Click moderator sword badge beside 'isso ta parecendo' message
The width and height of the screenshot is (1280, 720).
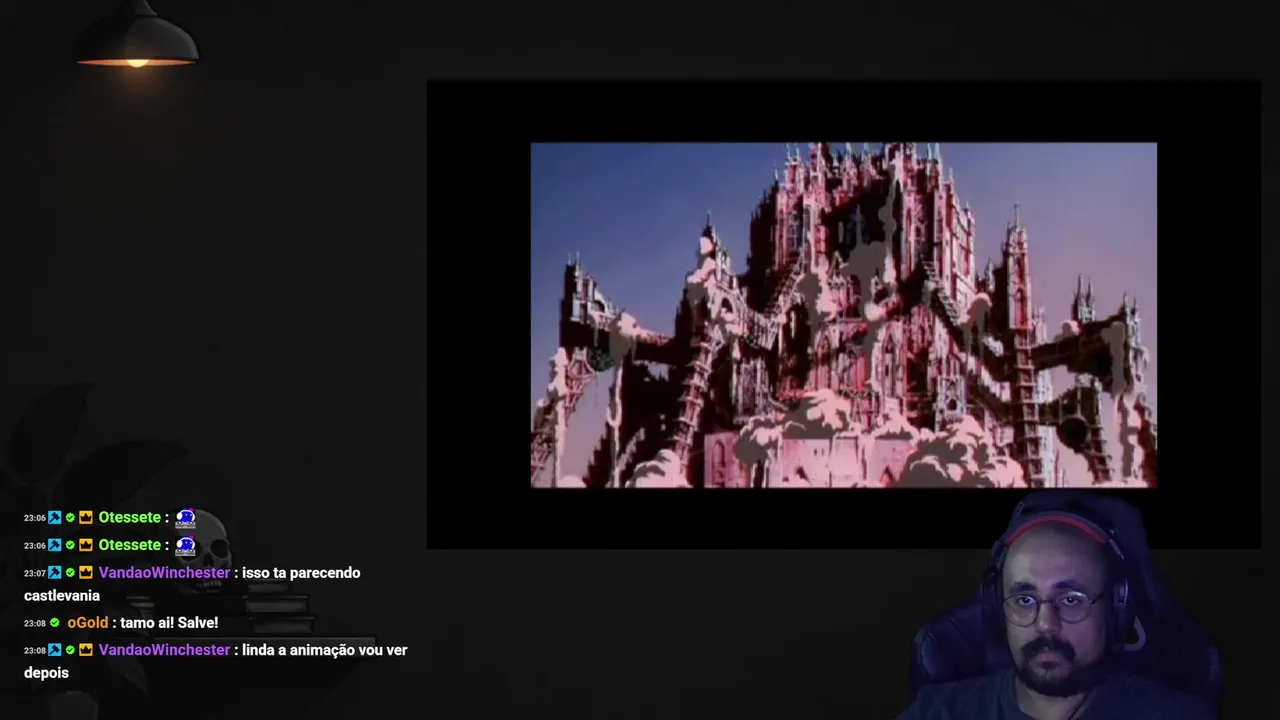click(x=55, y=573)
